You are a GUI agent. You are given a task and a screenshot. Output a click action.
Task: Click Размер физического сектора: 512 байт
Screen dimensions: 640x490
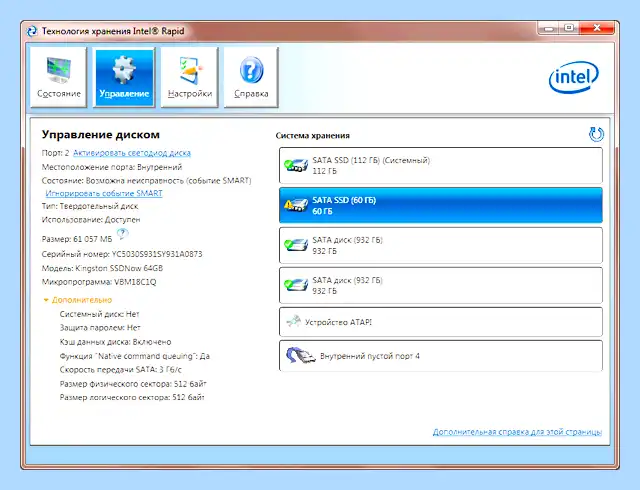tap(133, 384)
